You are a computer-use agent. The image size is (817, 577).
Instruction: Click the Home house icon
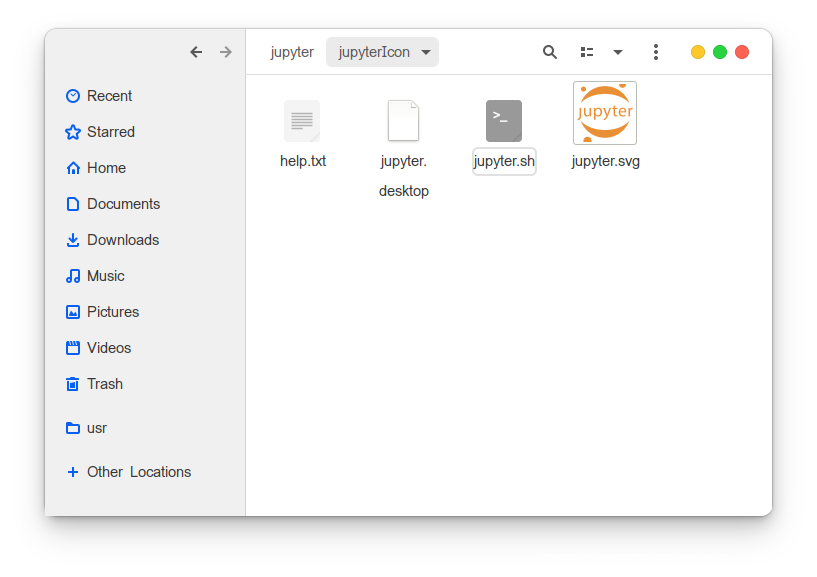(73, 168)
